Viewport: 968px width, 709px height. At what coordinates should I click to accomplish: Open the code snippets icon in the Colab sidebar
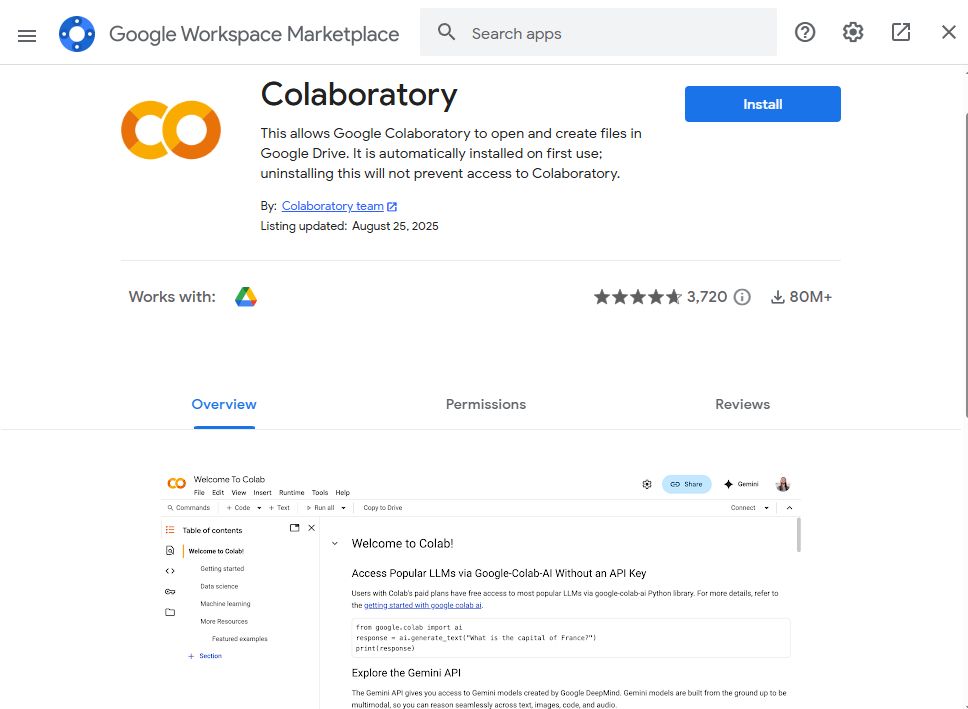coord(170,571)
